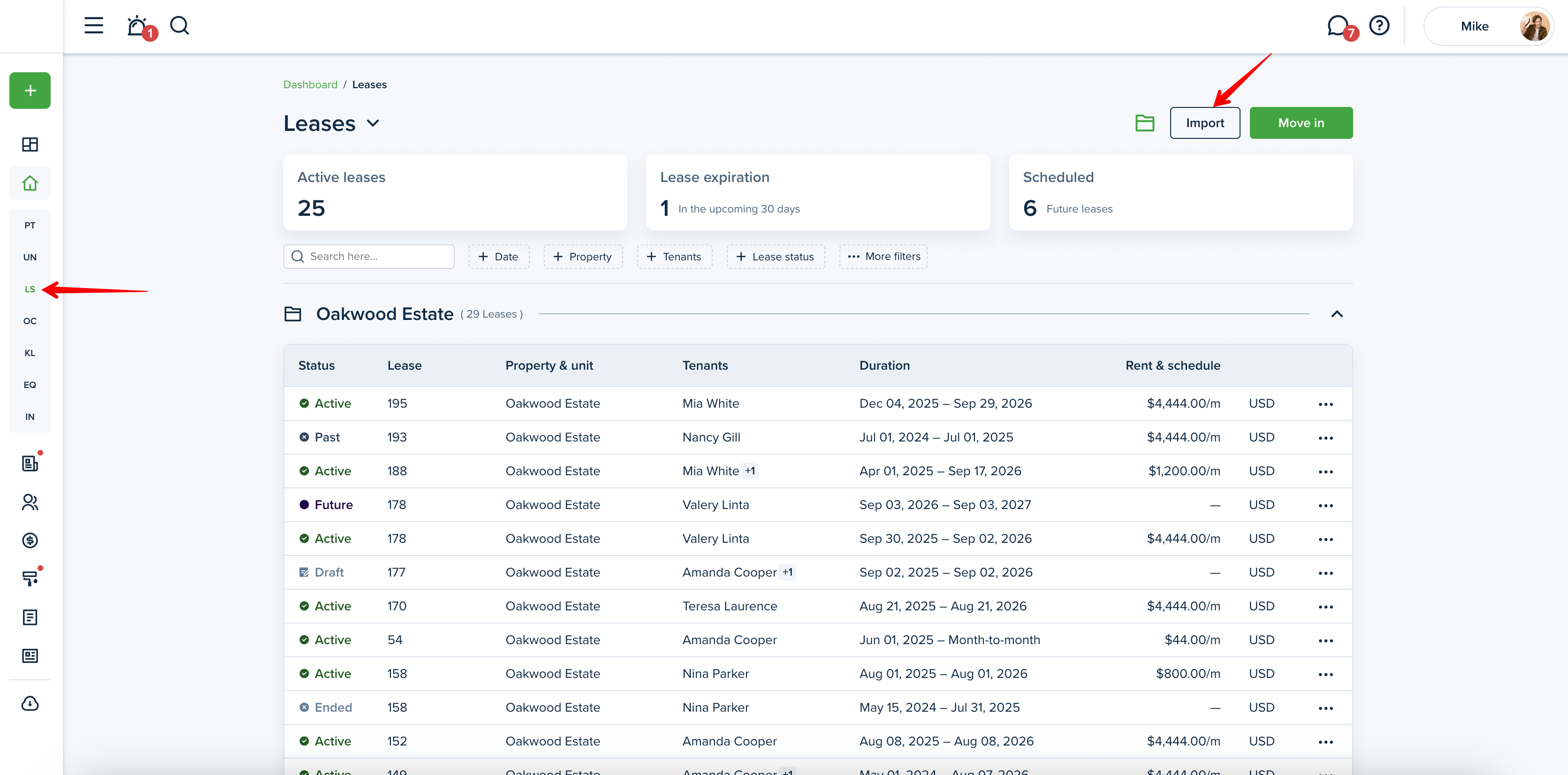The height and width of the screenshot is (775, 1568).
Task: Select the UN sidebar menu item
Action: coord(30,258)
